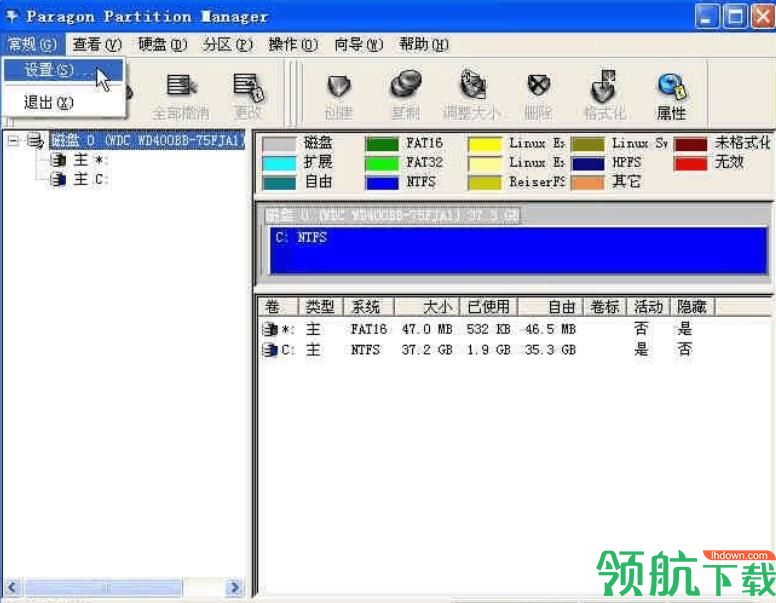776x603 pixels.
Task: Click left arrow of tree horizontal scrollbar
Action: coord(12,588)
